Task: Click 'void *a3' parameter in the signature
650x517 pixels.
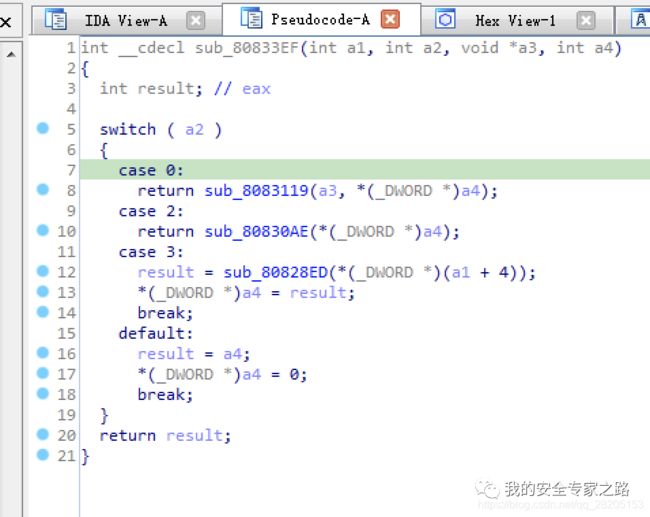Action: (500, 48)
